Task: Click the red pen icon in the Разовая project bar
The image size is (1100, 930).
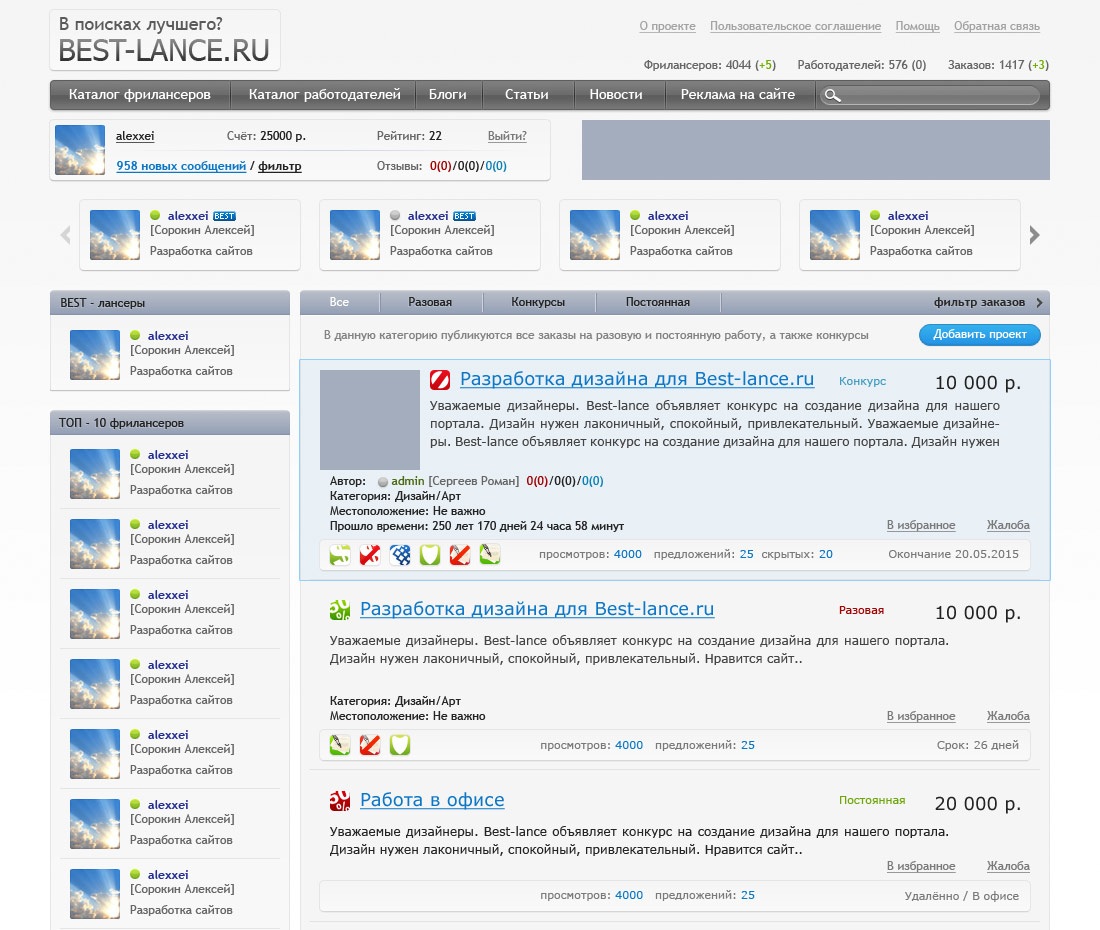Action: click(x=370, y=745)
